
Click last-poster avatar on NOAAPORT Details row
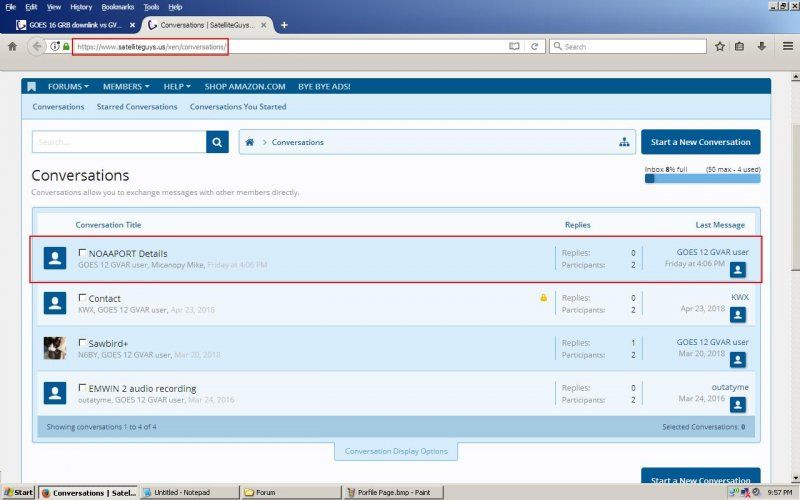coord(738,270)
